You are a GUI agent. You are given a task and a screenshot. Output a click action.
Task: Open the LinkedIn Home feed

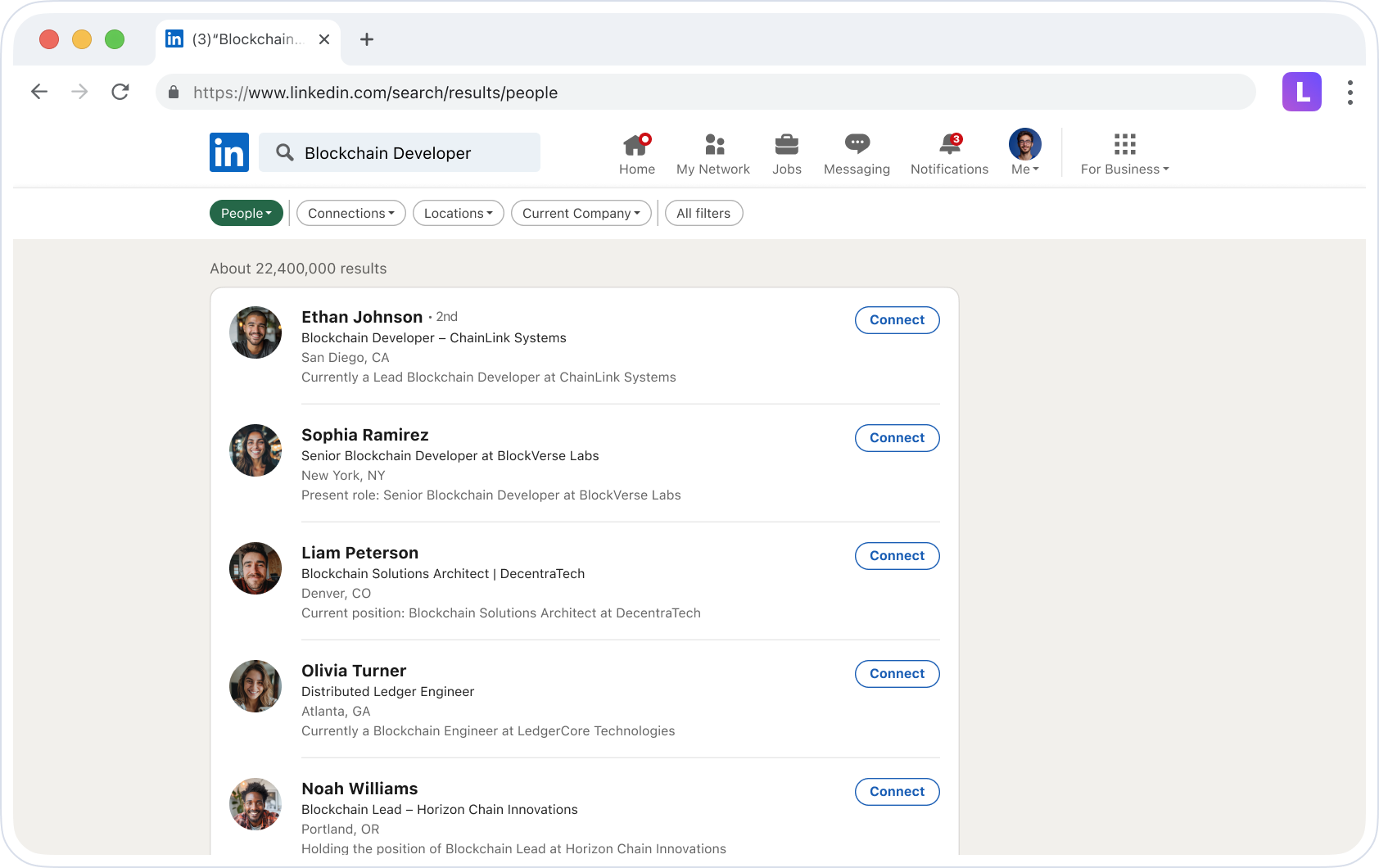tap(637, 152)
